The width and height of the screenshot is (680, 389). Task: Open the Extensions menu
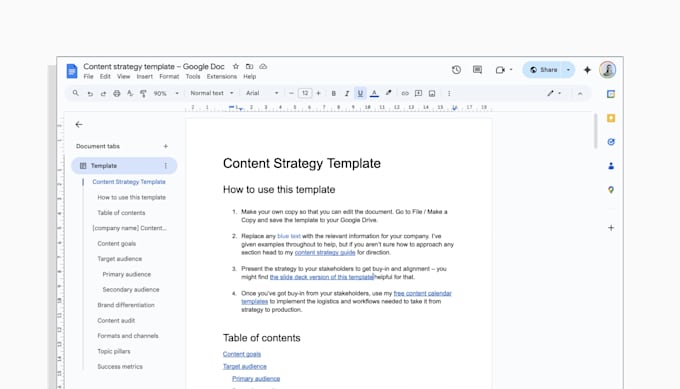[222, 77]
